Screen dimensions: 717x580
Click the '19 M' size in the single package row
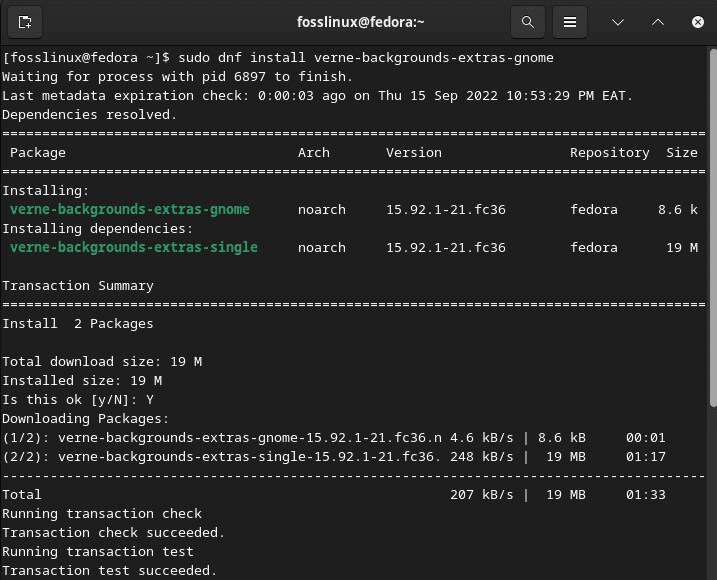[682, 247]
